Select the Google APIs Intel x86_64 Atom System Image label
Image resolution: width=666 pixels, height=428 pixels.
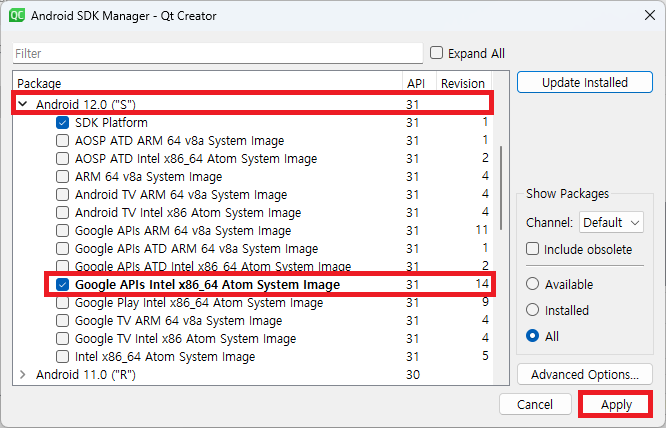[x=207, y=284]
